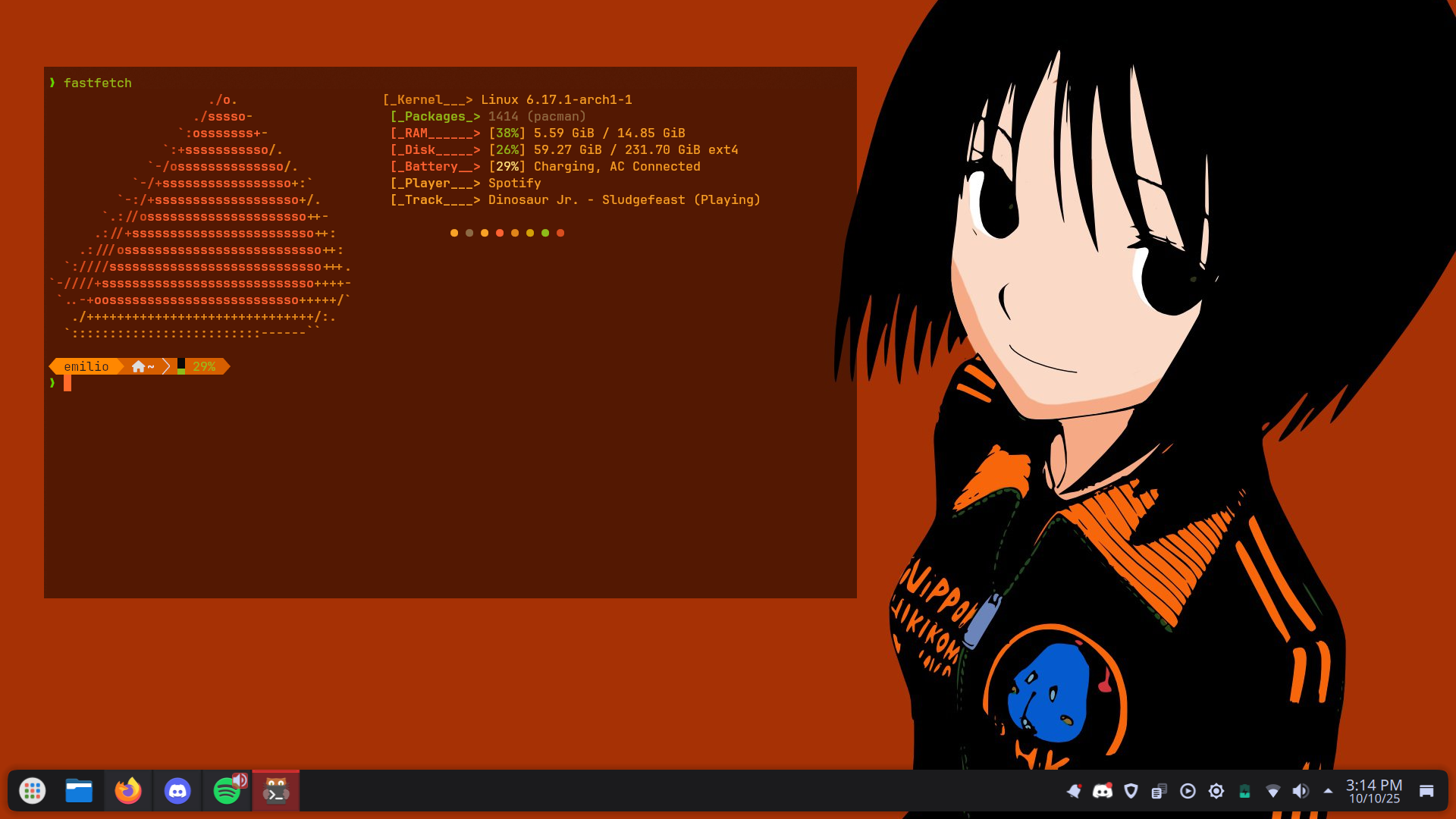
Task: Open media player tray controls
Action: pyautogui.click(x=1188, y=791)
